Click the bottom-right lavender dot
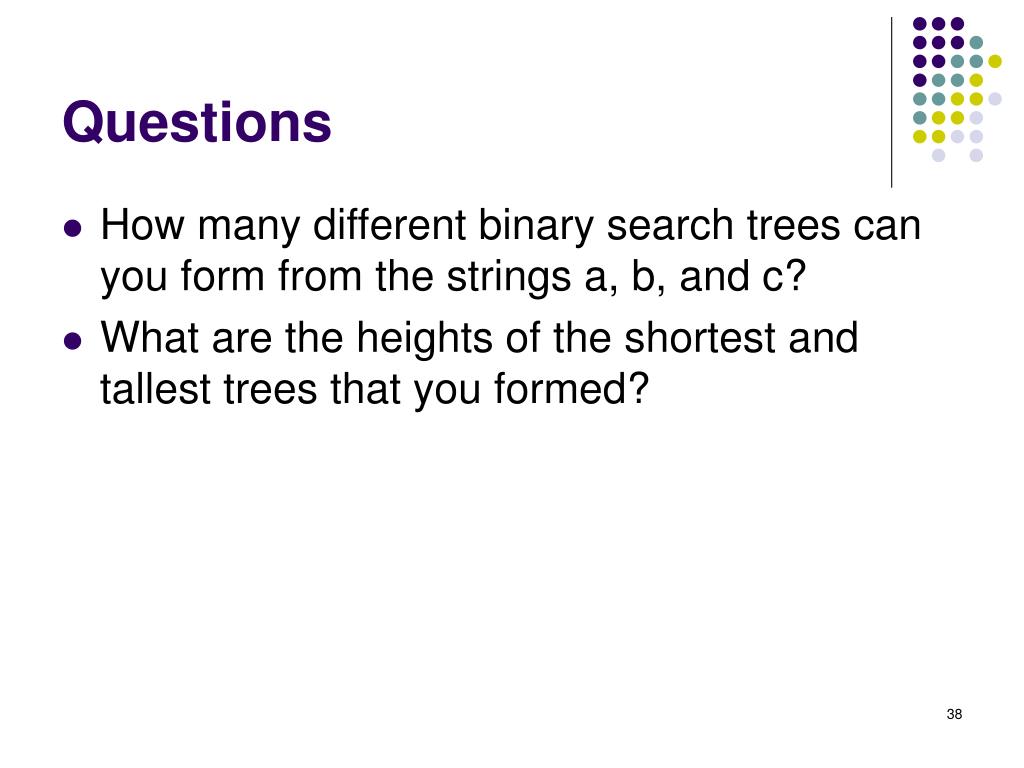This screenshot has height=768, width=1024. pyautogui.click(x=976, y=155)
